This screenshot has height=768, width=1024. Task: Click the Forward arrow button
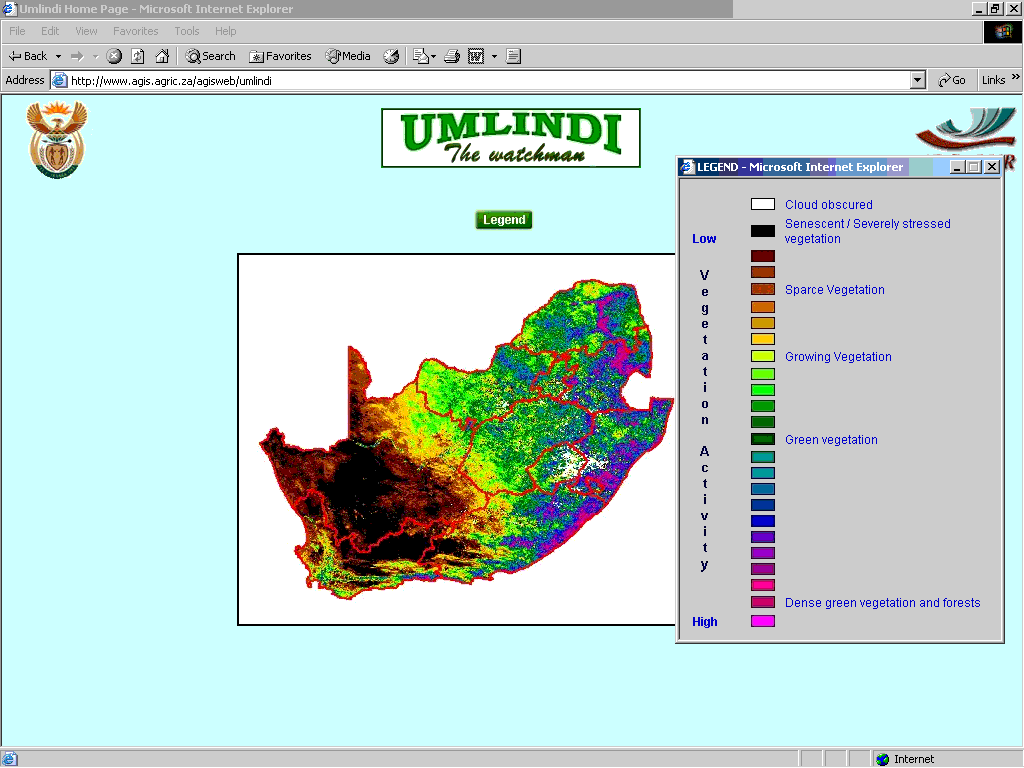point(77,56)
